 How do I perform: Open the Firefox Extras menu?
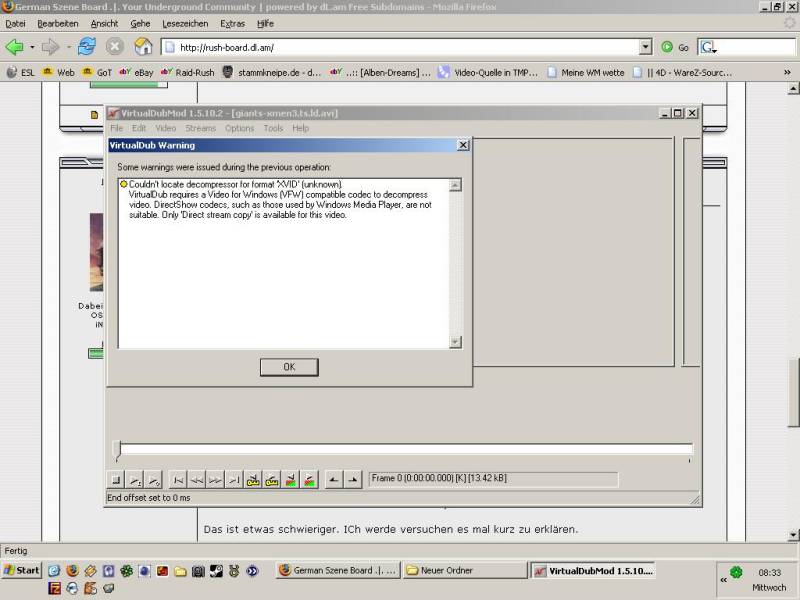click(x=233, y=23)
